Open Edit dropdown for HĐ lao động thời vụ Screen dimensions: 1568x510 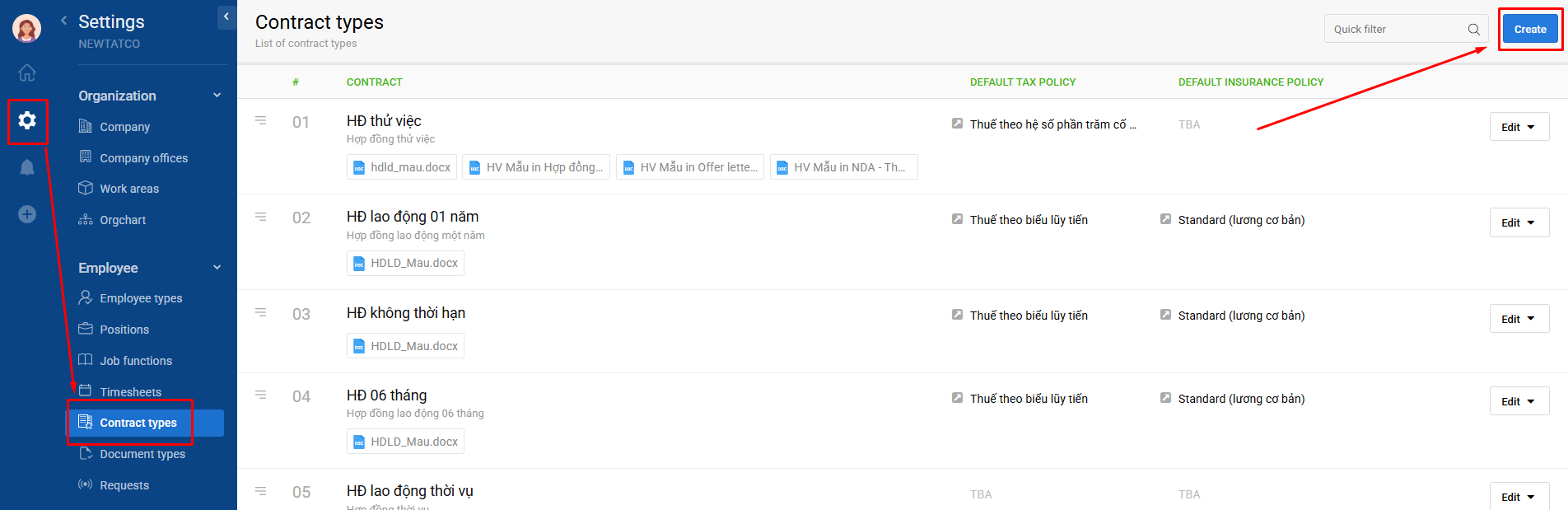[x=1519, y=496]
